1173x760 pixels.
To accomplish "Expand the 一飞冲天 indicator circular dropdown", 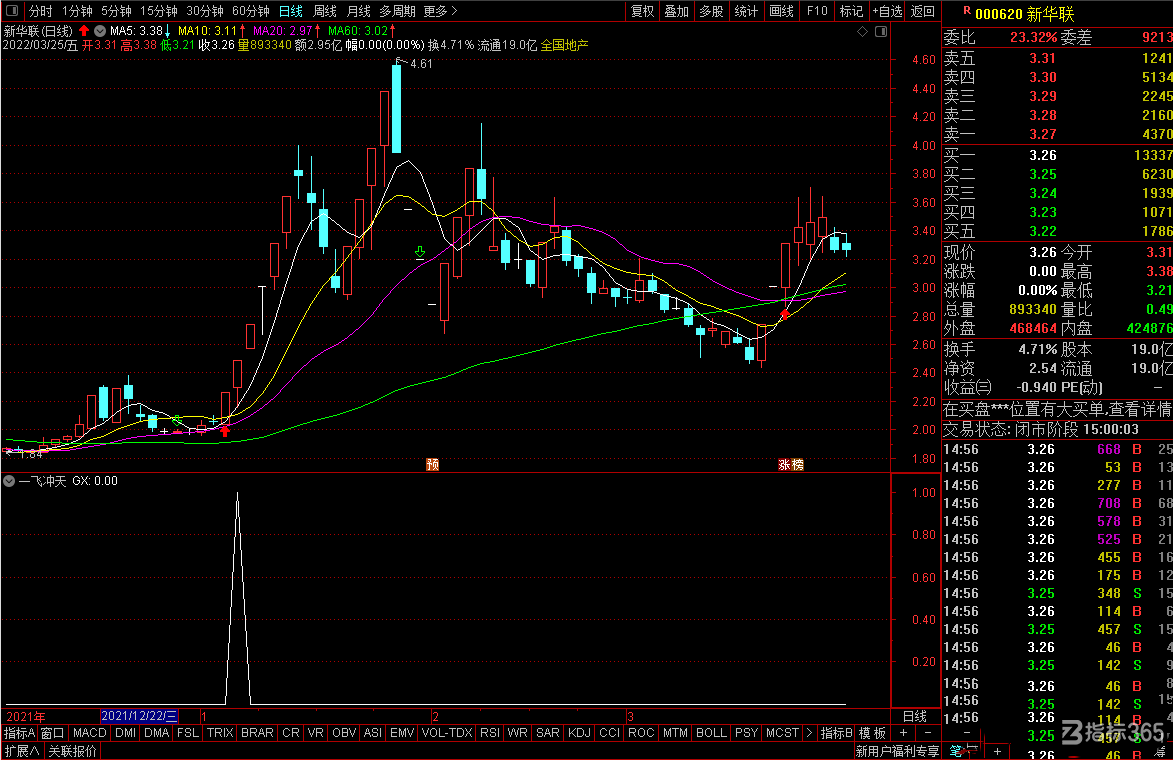I will coord(9,481).
